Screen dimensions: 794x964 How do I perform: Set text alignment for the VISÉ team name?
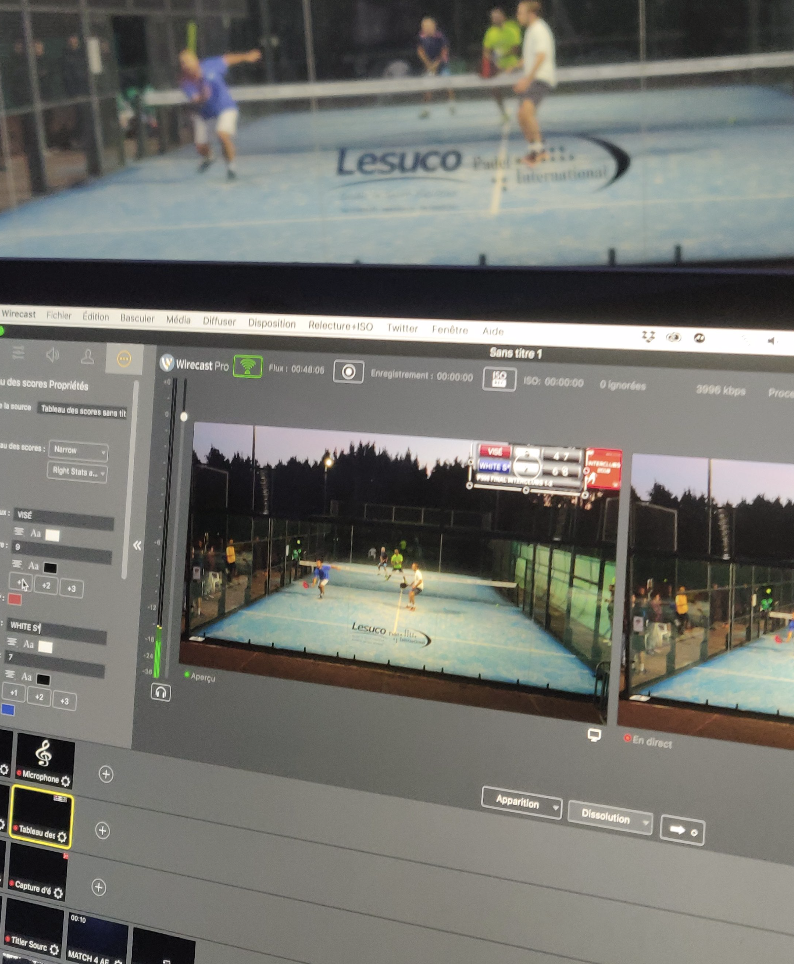19,532
